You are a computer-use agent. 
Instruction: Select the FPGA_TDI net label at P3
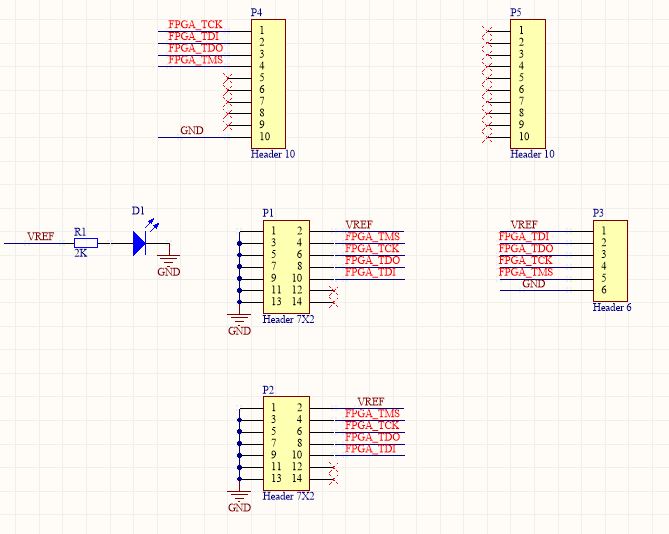[x=524, y=237]
